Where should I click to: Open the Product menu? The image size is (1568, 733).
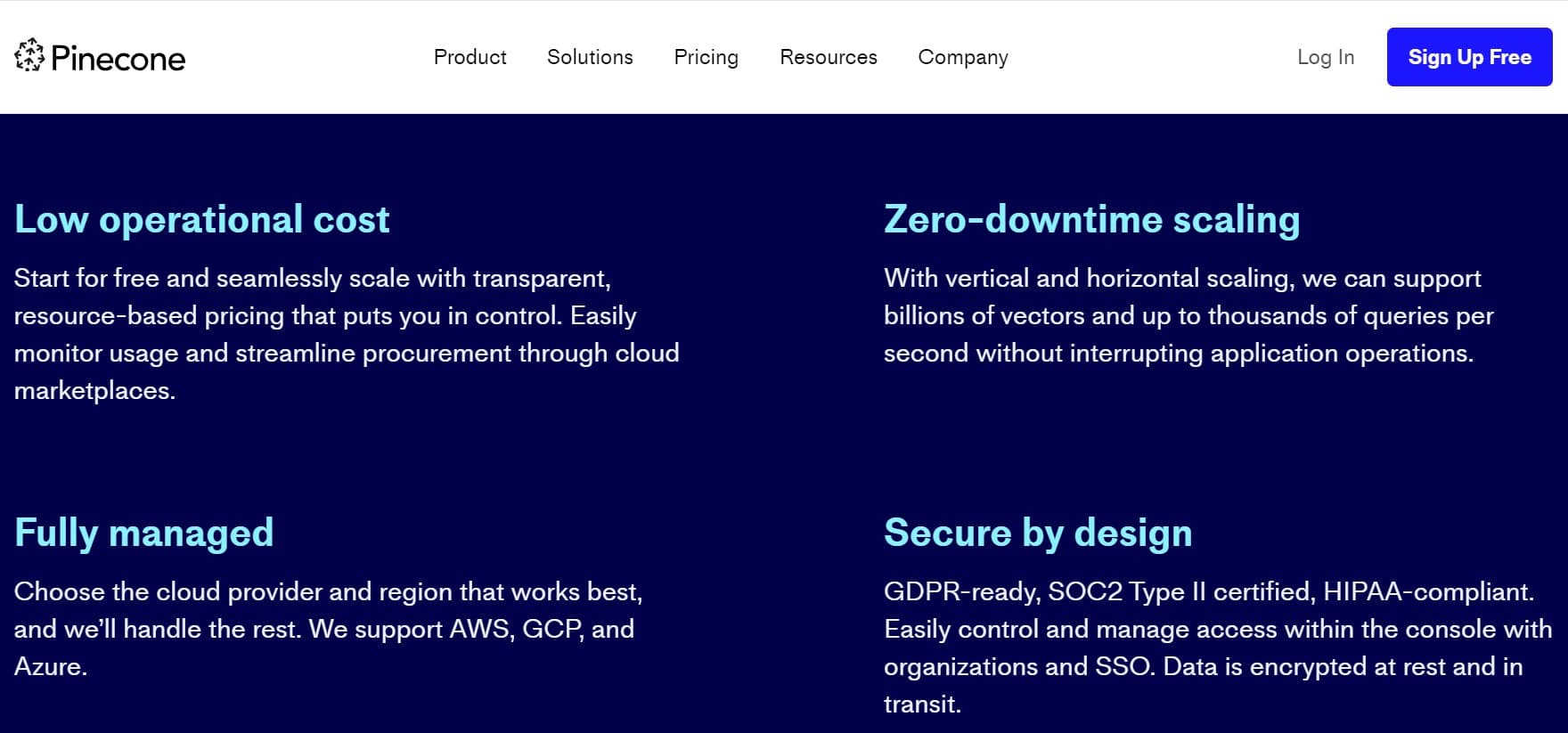click(470, 57)
